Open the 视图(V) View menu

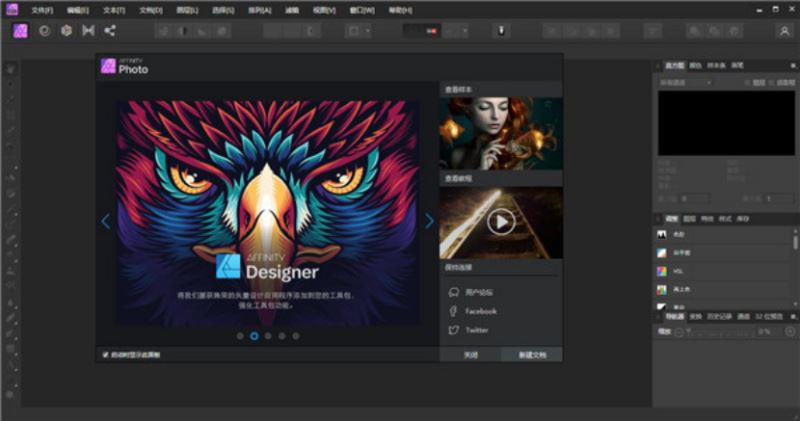(324, 10)
